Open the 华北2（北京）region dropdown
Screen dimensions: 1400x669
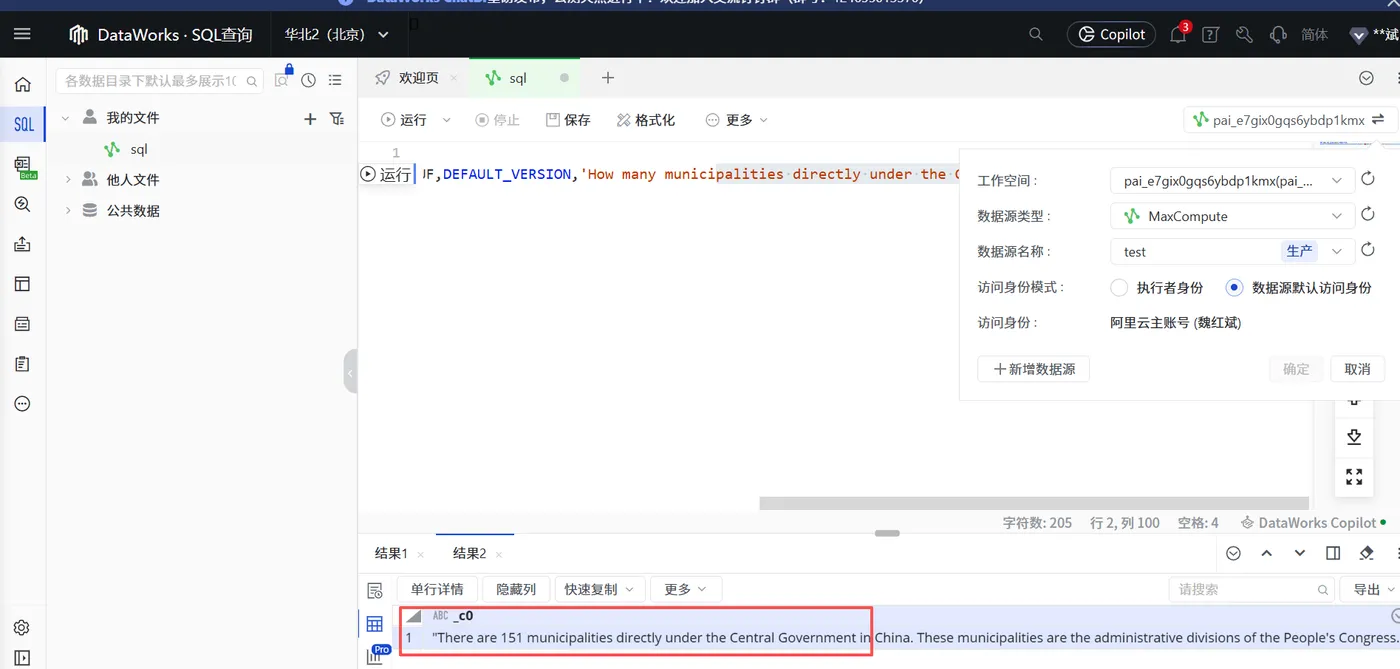(337, 34)
